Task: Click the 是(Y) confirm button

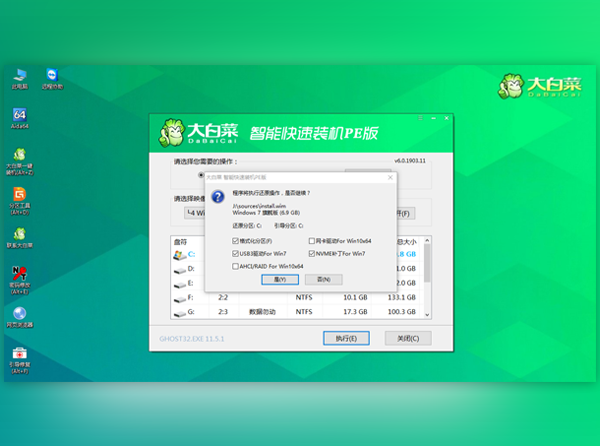Action: 280,280
